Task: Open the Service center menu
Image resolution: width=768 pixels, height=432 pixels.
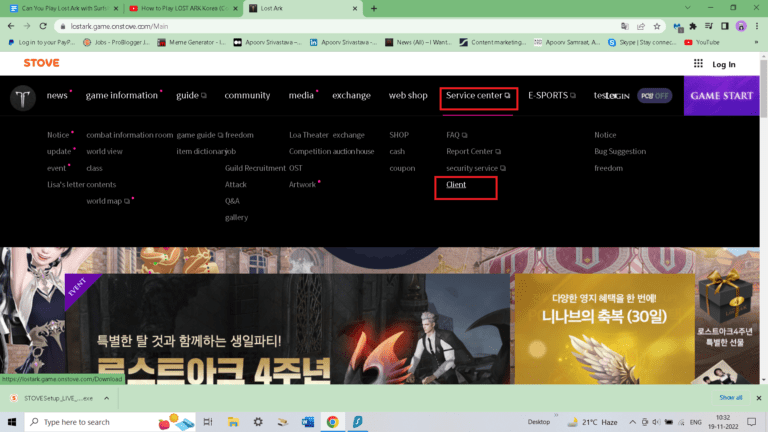Action: pyautogui.click(x=477, y=96)
